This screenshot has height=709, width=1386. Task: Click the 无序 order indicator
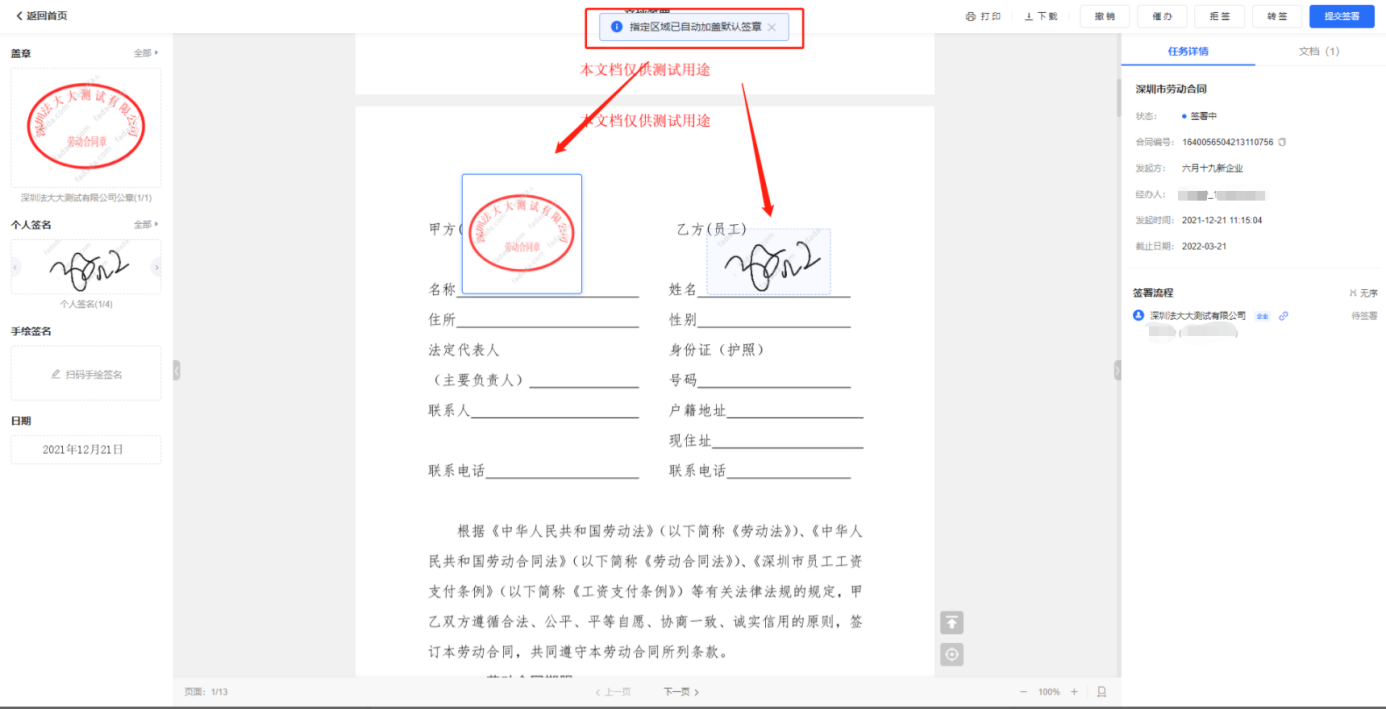(x=1363, y=293)
